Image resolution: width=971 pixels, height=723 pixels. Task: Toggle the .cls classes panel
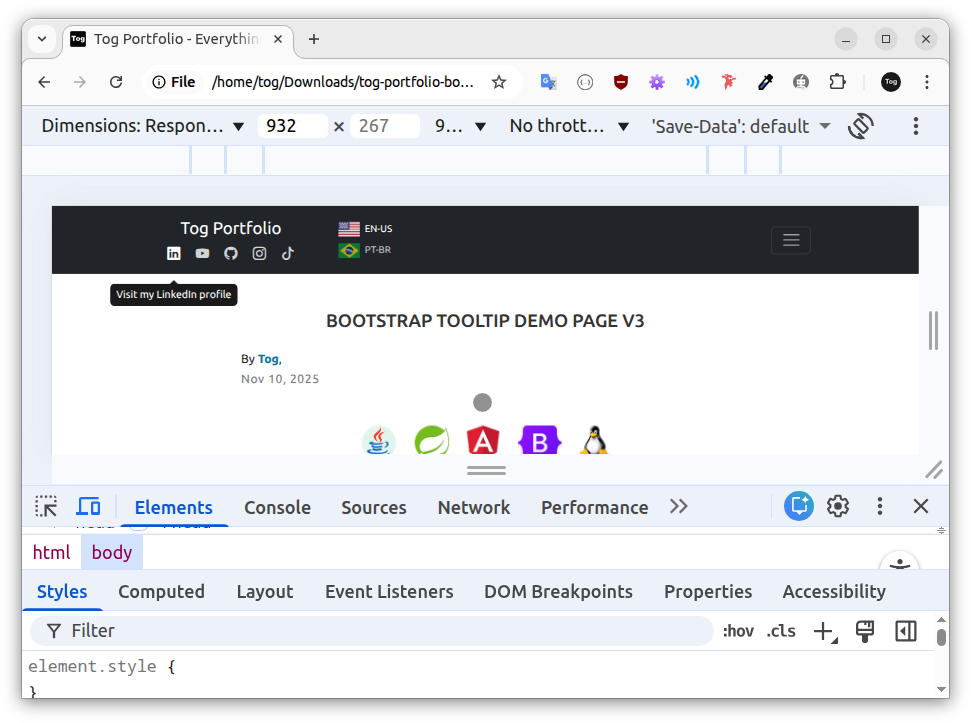coord(781,631)
